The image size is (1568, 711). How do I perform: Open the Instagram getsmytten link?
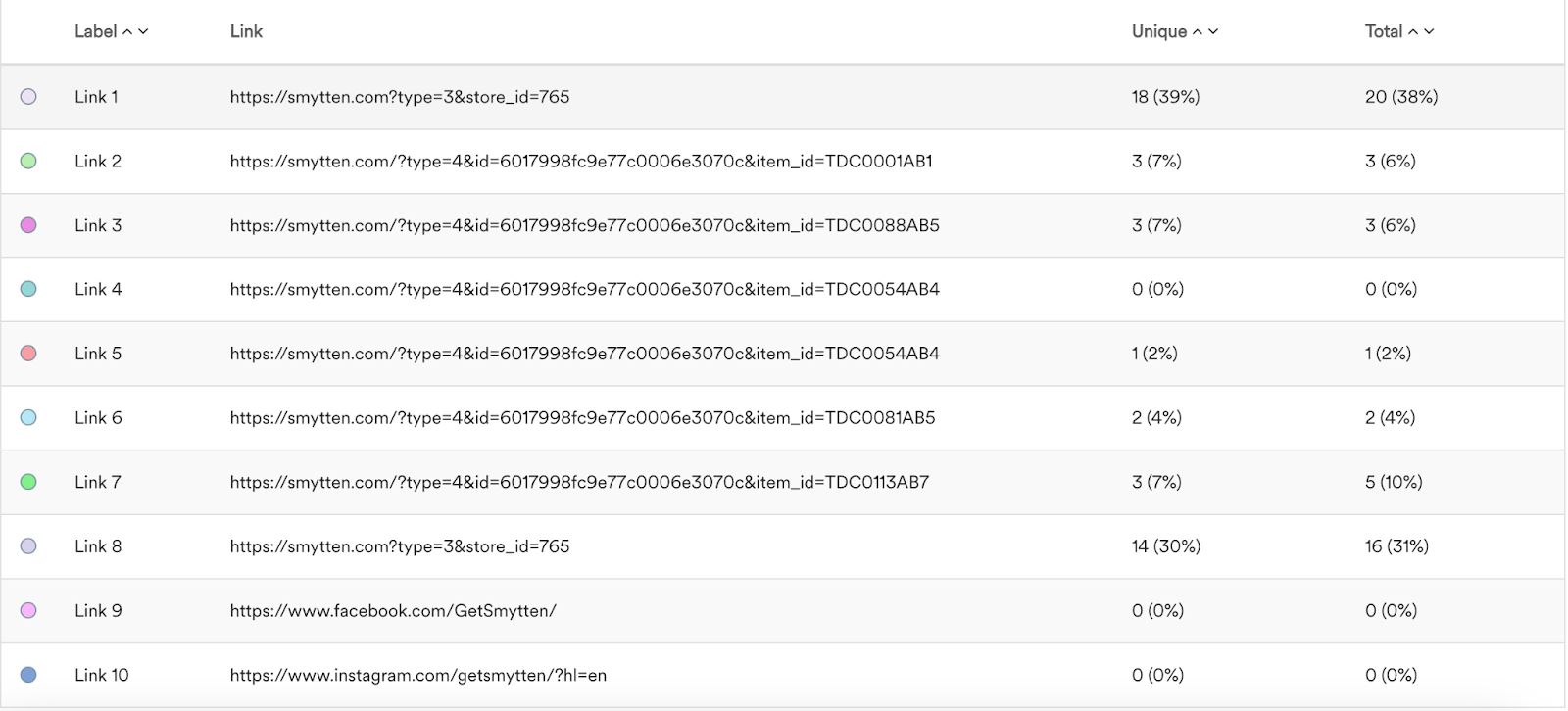[418, 675]
